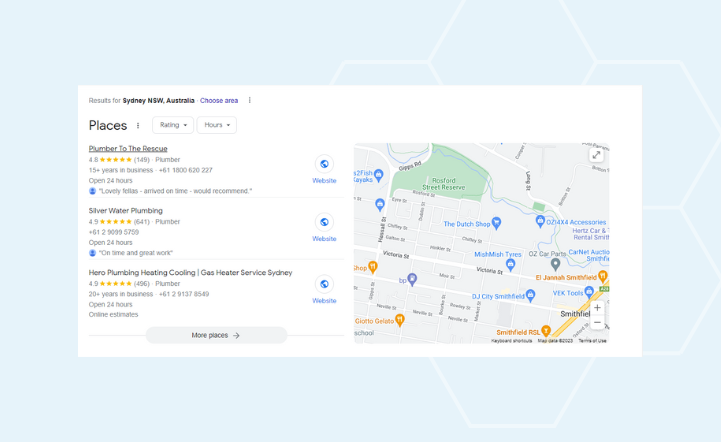Click the (496) review count
The height and width of the screenshot is (442, 721).
click(142, 284)
